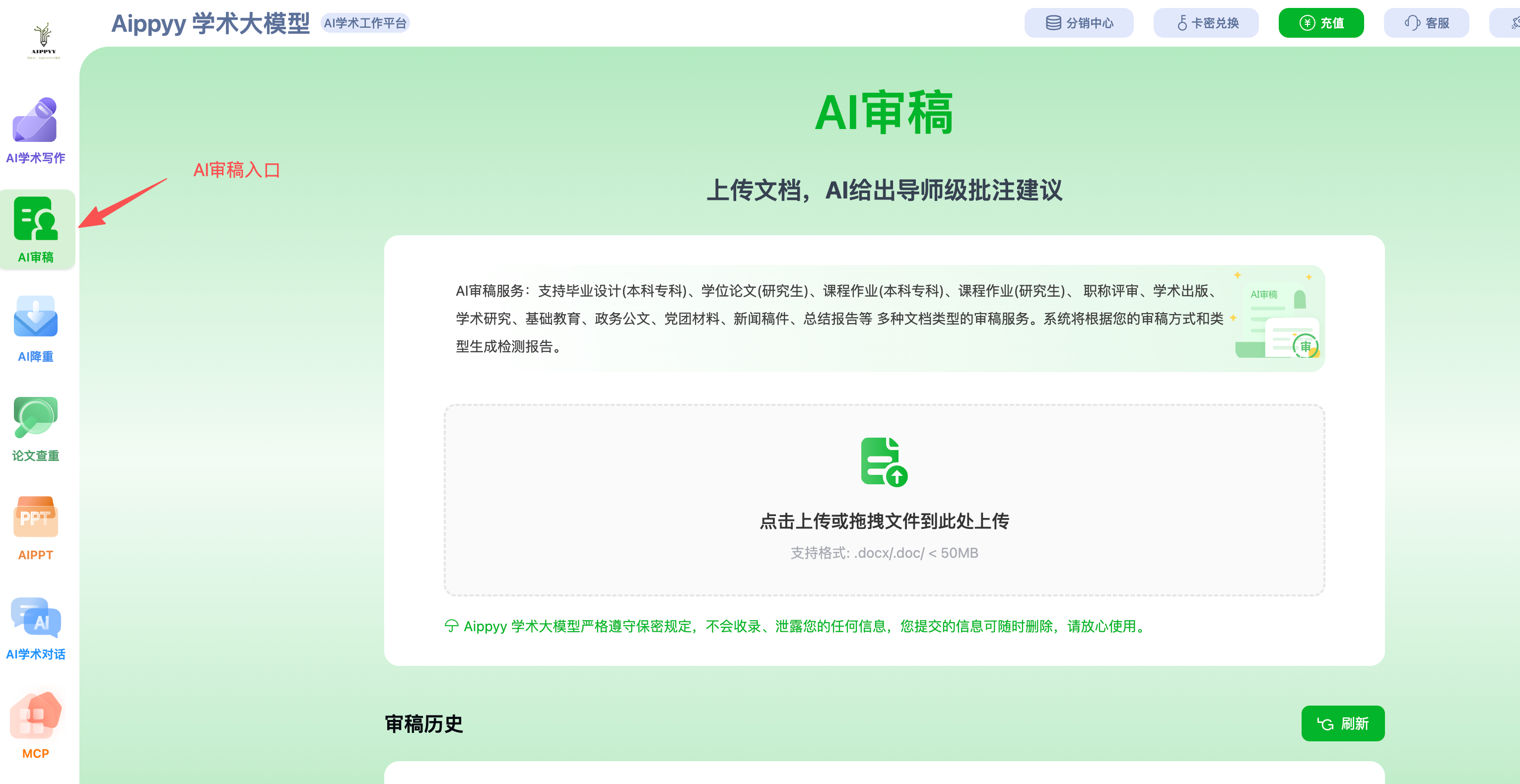This screenshot has height=784, width=1520.
Task: Select the AI审稿 sidebar entry
Action: [x=37, y=230]
